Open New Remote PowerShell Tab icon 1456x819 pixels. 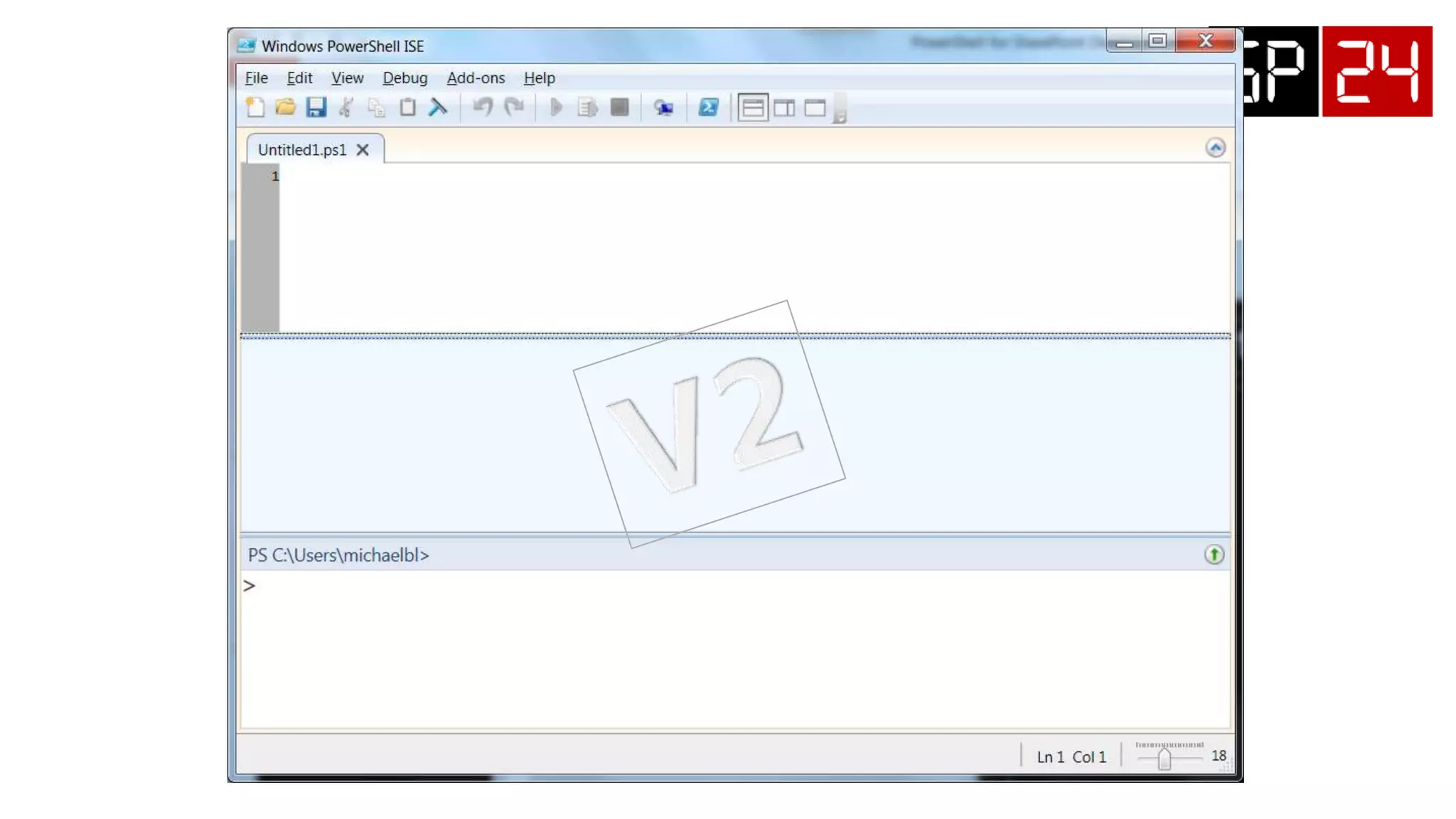(663, 107)
